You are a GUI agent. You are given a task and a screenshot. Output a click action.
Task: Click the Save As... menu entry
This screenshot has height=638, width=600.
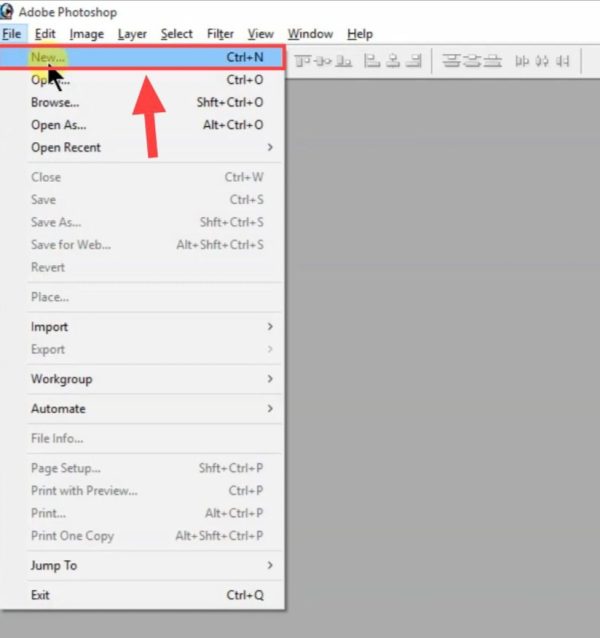point(141,222)
